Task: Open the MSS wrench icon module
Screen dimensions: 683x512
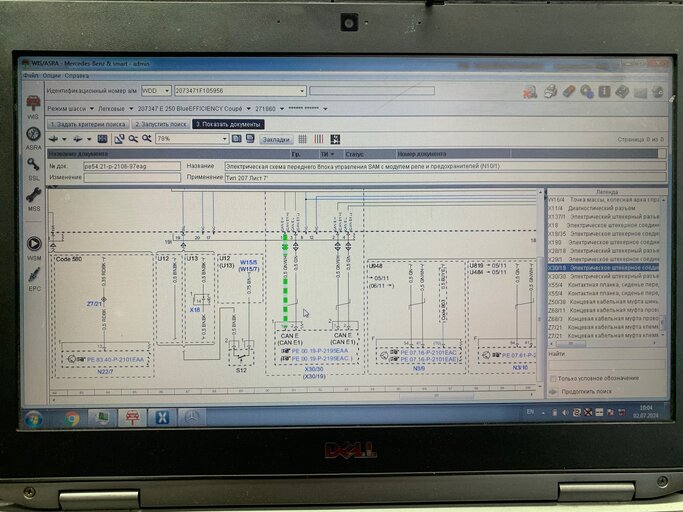Action: pos(34,199)
